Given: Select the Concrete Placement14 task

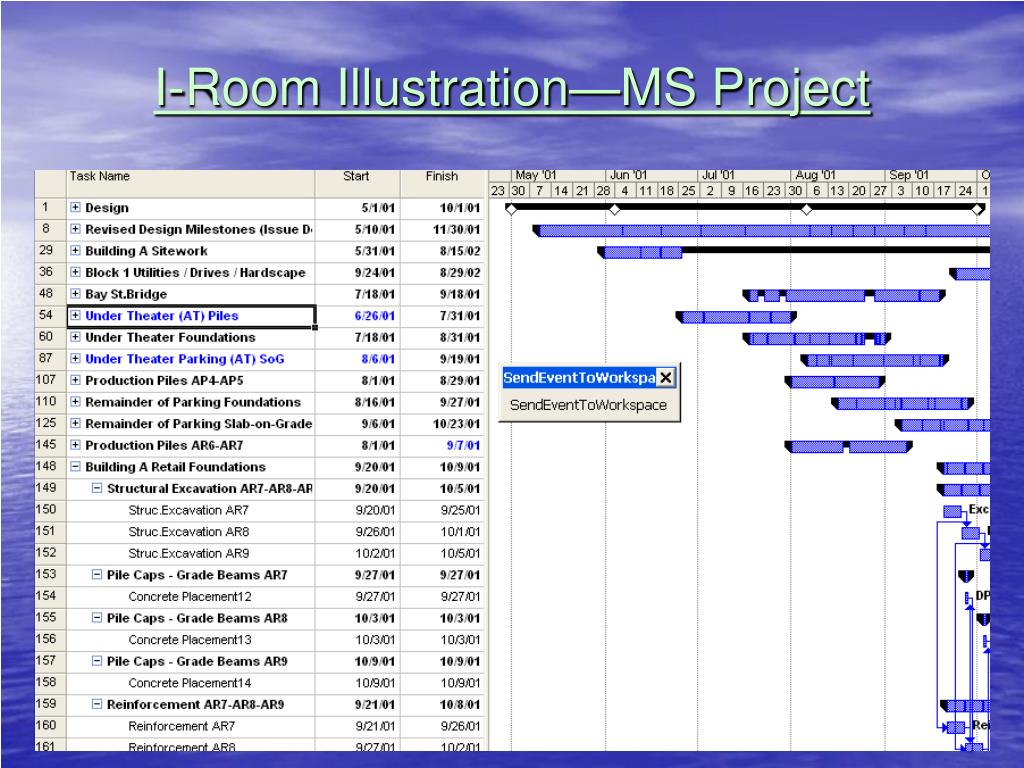Looking at the screenshot, I should (189, 682).
